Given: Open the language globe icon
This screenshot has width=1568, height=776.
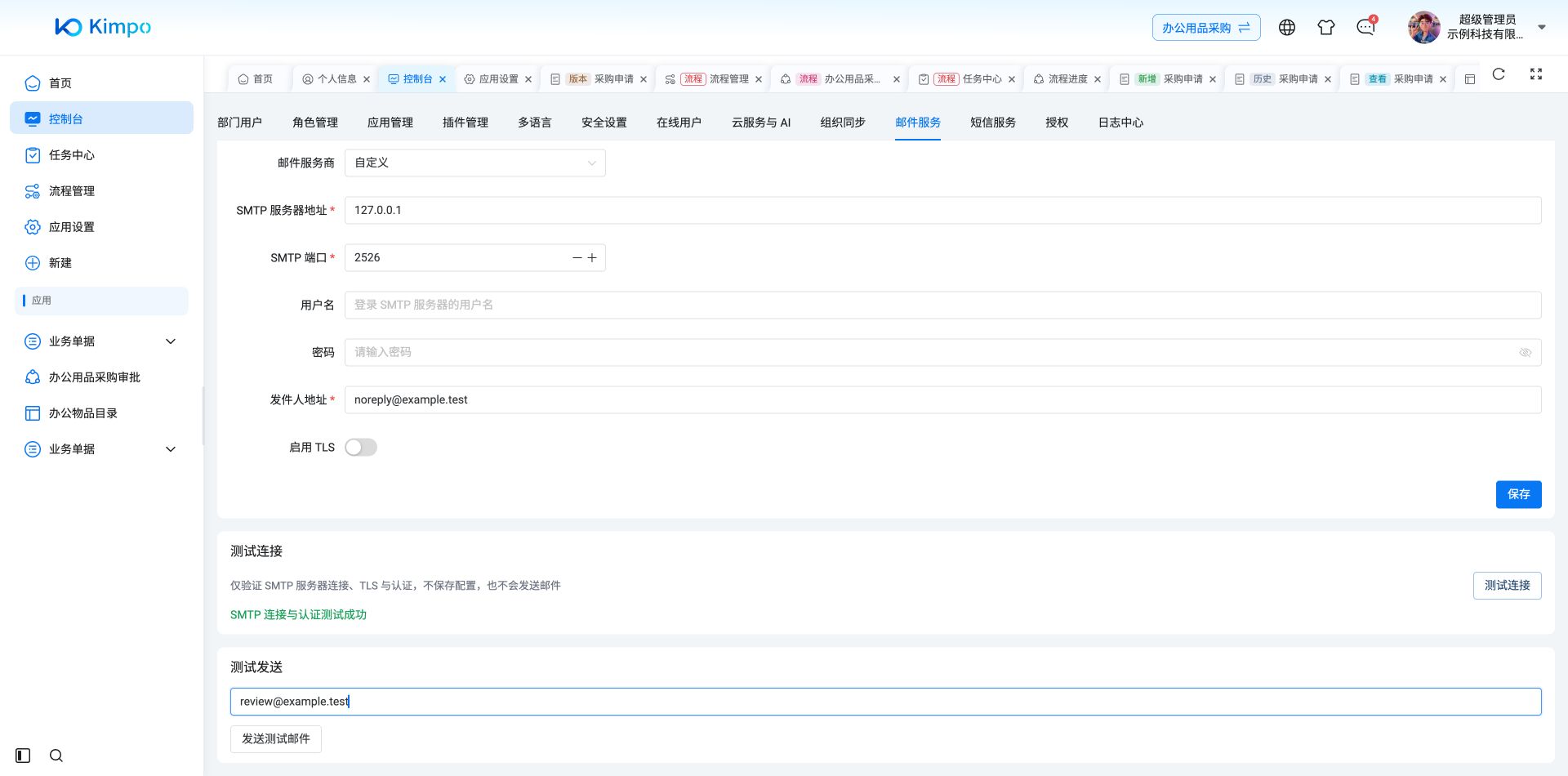Looking at the screenshot, I should (x=1287, y=28).
